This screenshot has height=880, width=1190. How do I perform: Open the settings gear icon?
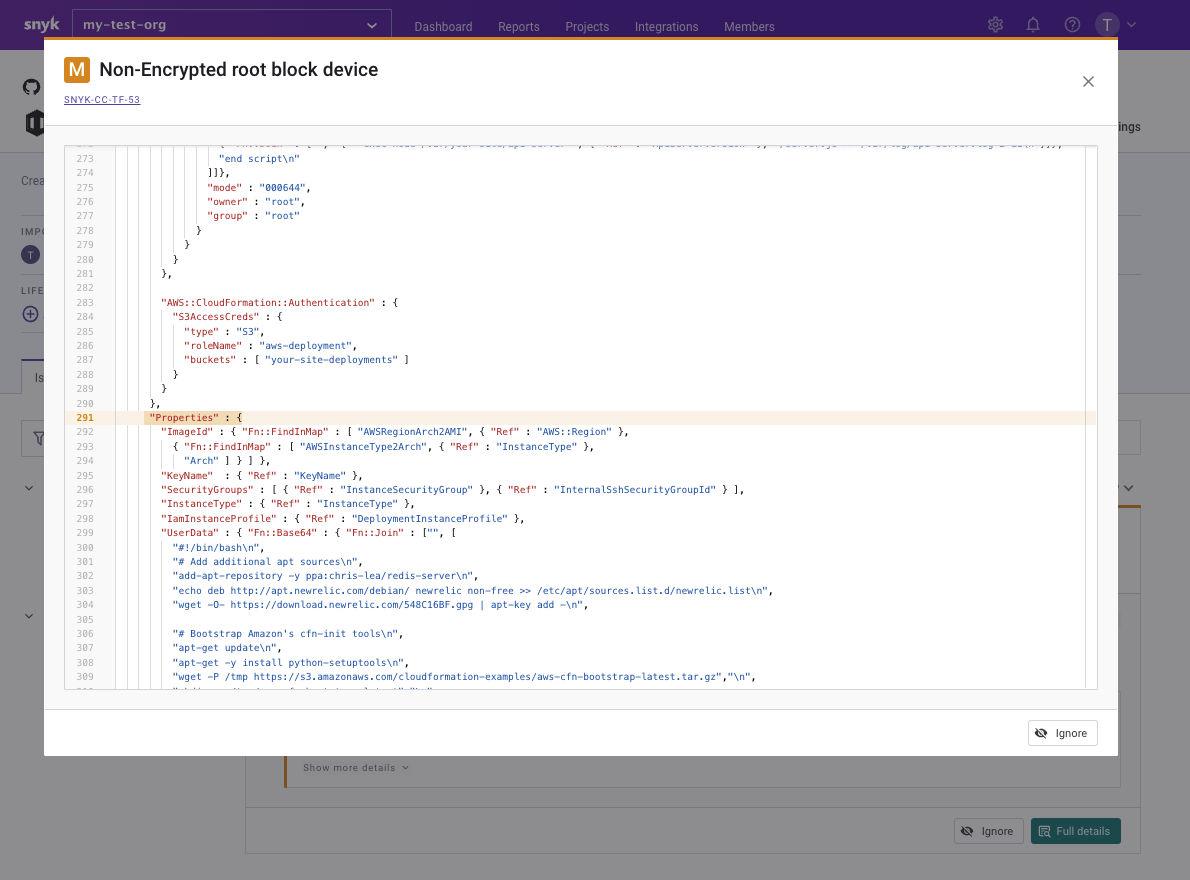tap(995, 25)
